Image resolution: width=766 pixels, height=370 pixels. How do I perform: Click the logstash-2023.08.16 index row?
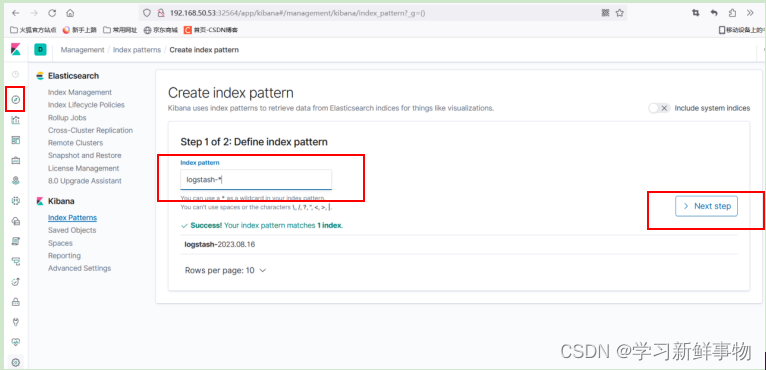[x=459, y=244]
